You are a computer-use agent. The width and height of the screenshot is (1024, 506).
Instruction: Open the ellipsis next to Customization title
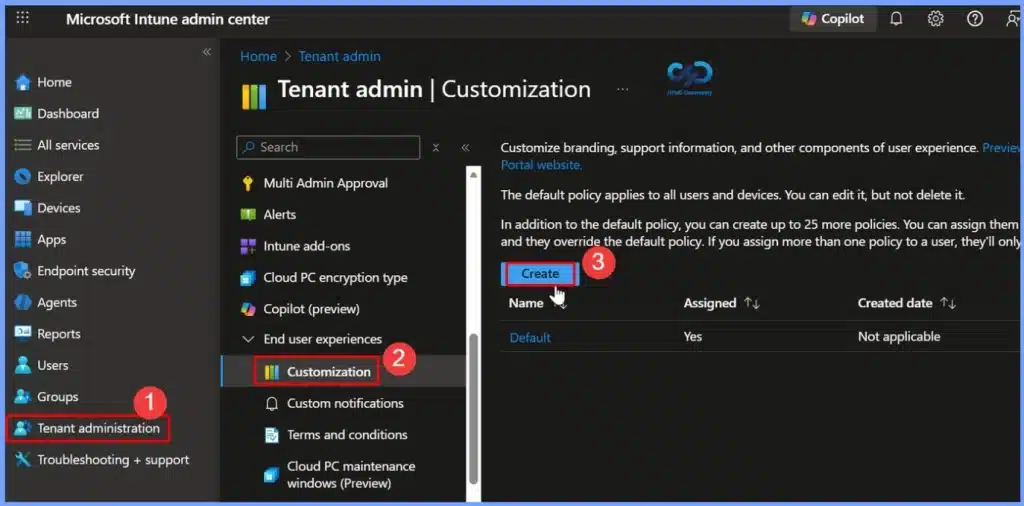point(622,89)
